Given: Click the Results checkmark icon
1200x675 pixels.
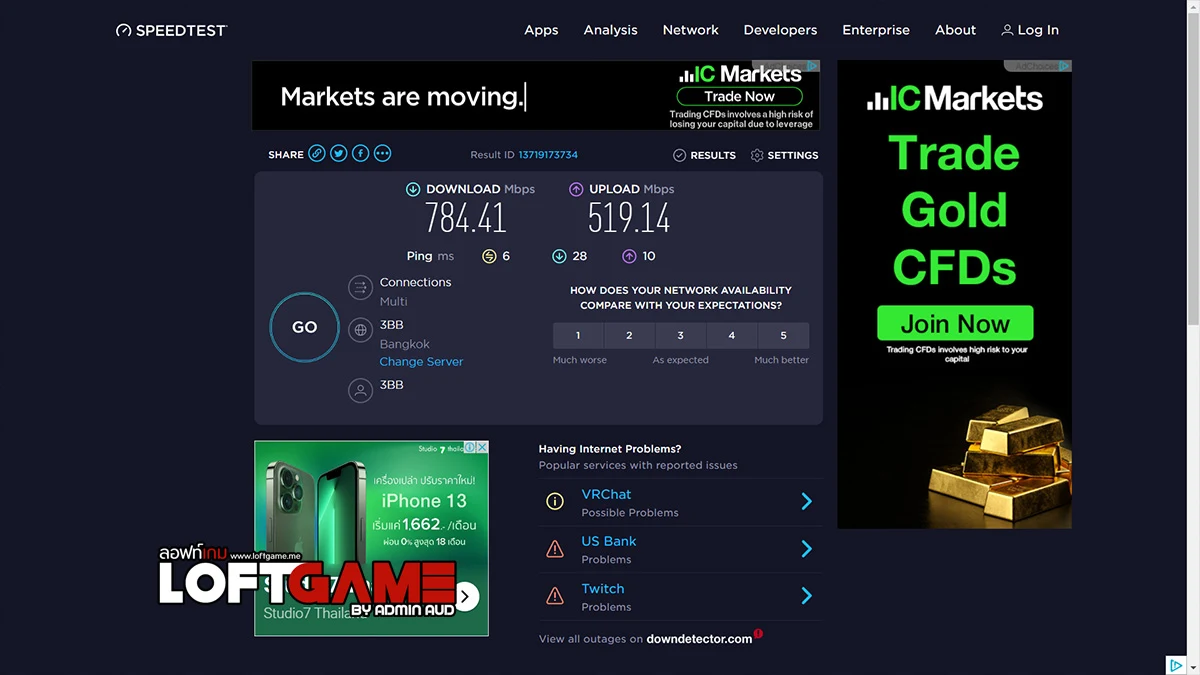Looking at the screenshot, I should (x=679, y=155).
